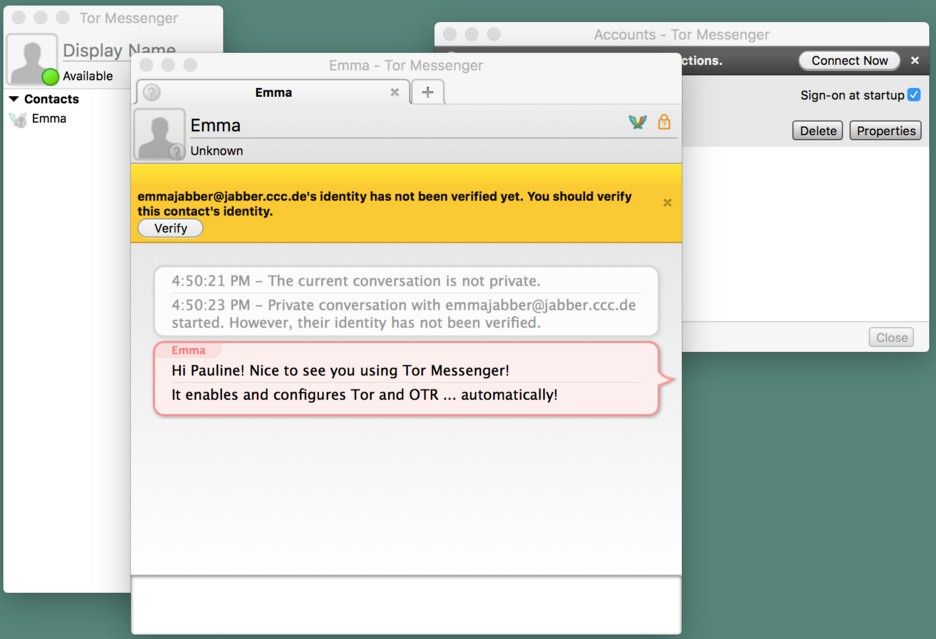Select the Emma conversation tab
The image size is (936, 639).
(x=273, y=92)
